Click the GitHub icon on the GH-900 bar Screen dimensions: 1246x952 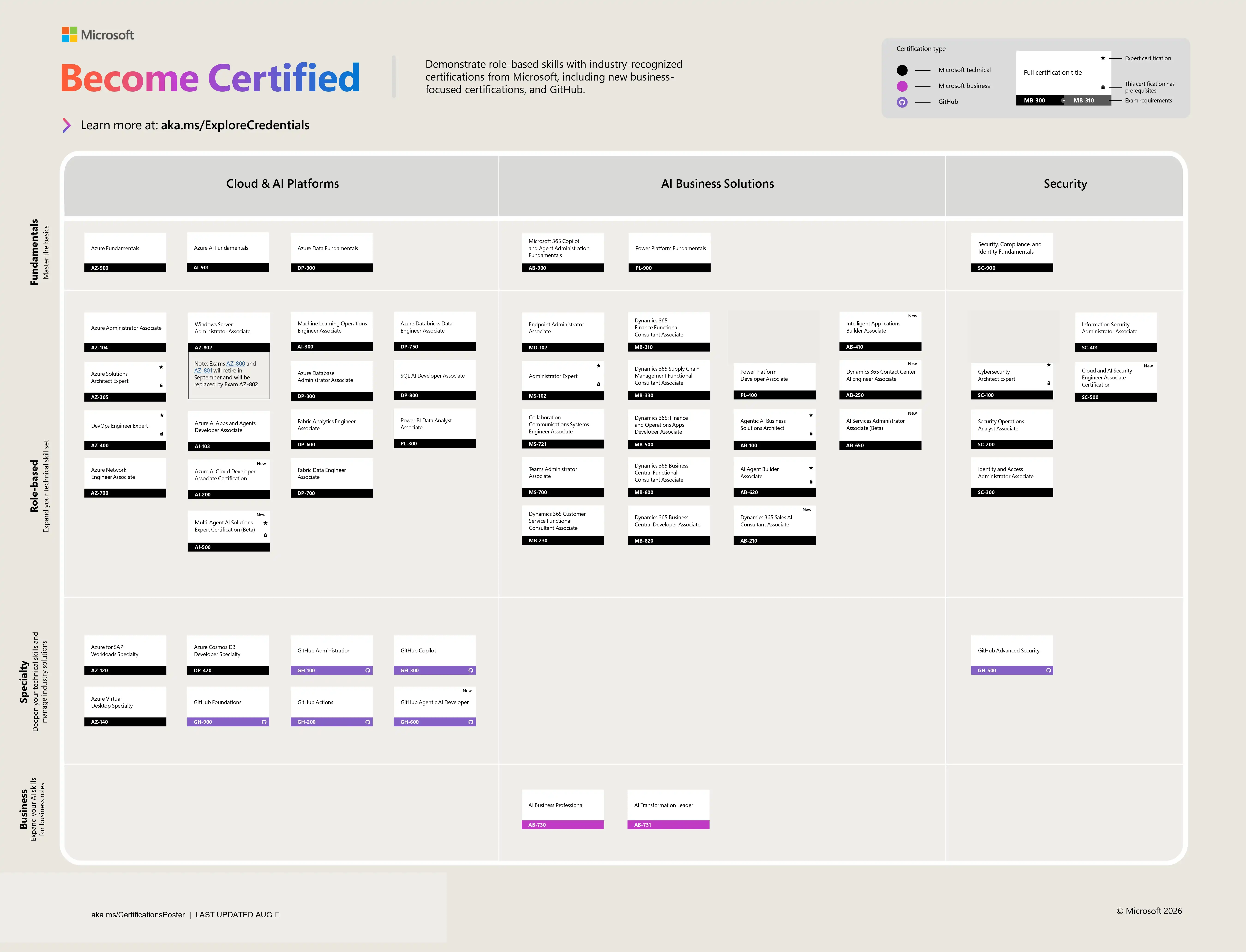tap(264, 722)
